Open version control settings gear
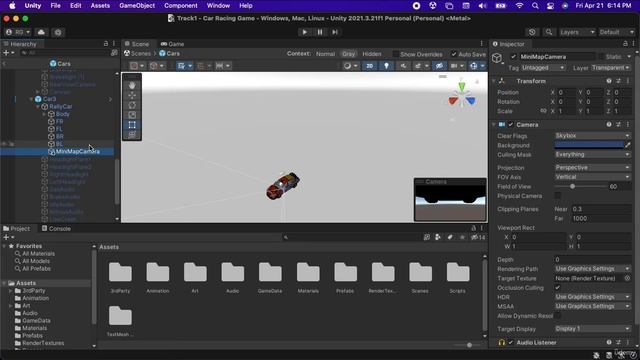The height and width of the screenshot is (360, 640). (x=58, y=32)
